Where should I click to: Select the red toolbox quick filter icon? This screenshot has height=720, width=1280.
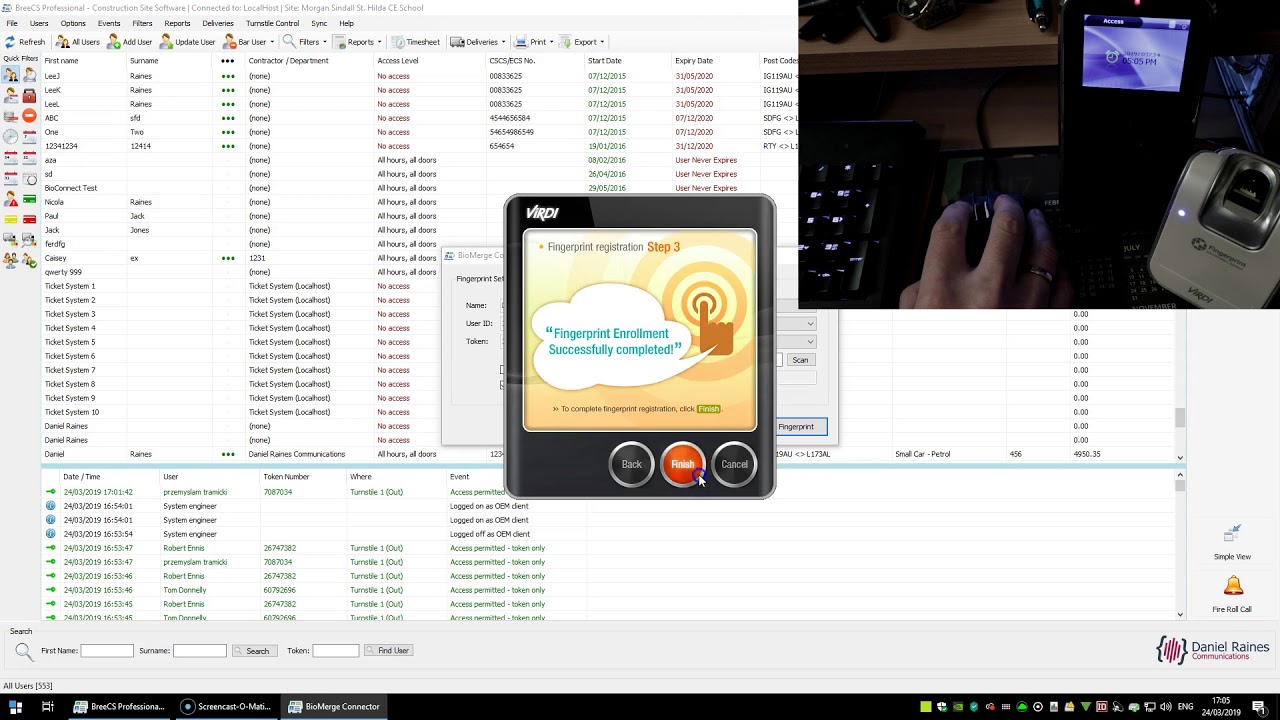click(29, 96)
